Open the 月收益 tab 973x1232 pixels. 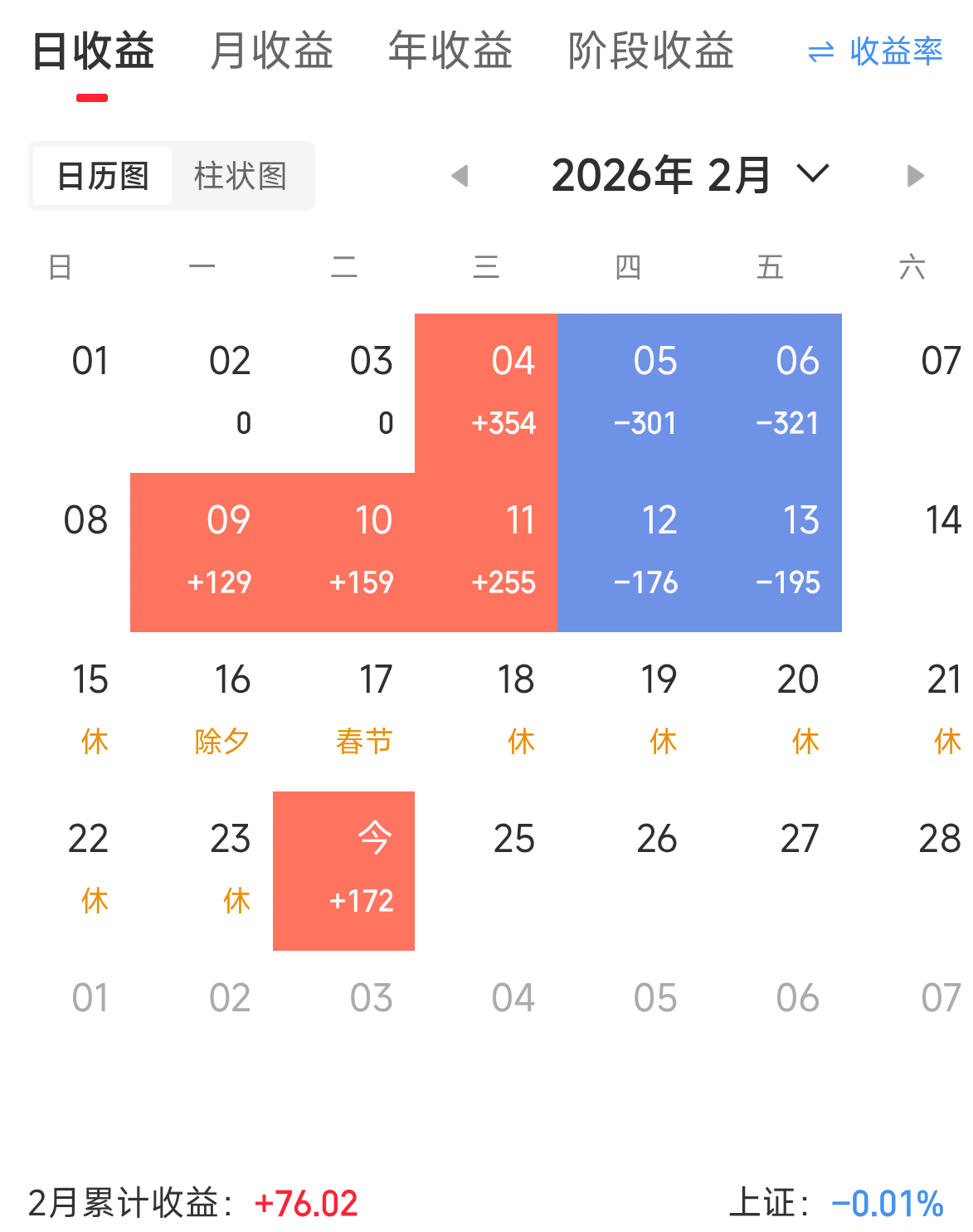[x=271, y=51]
